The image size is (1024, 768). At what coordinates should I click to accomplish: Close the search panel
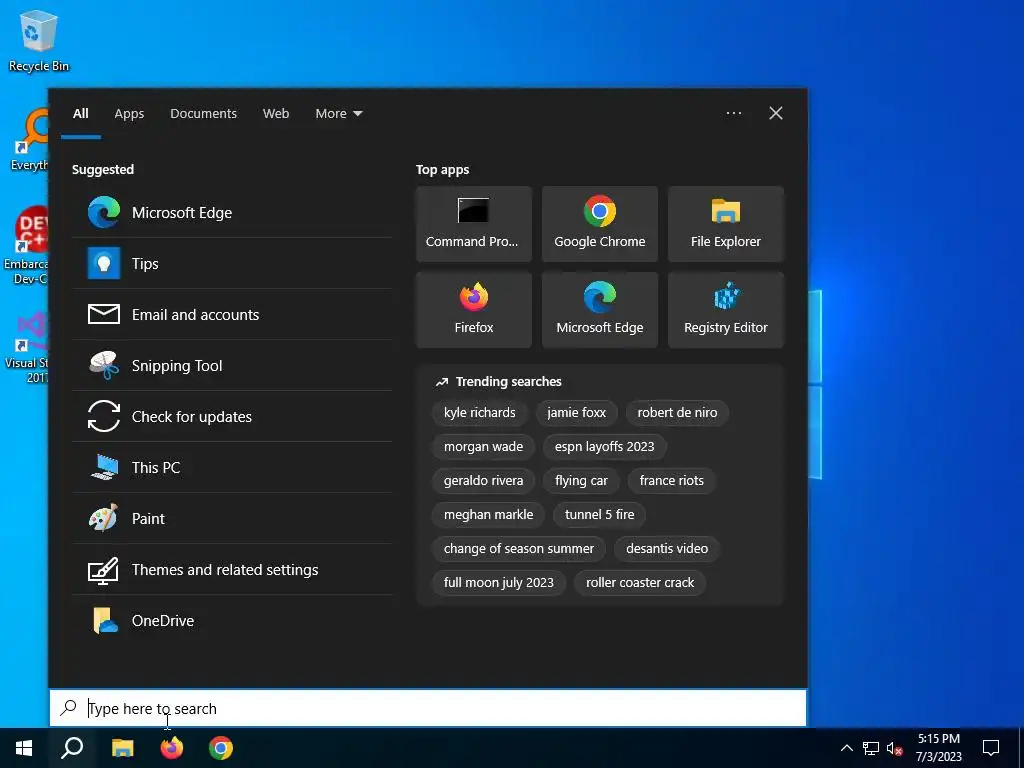click(776, 113)
